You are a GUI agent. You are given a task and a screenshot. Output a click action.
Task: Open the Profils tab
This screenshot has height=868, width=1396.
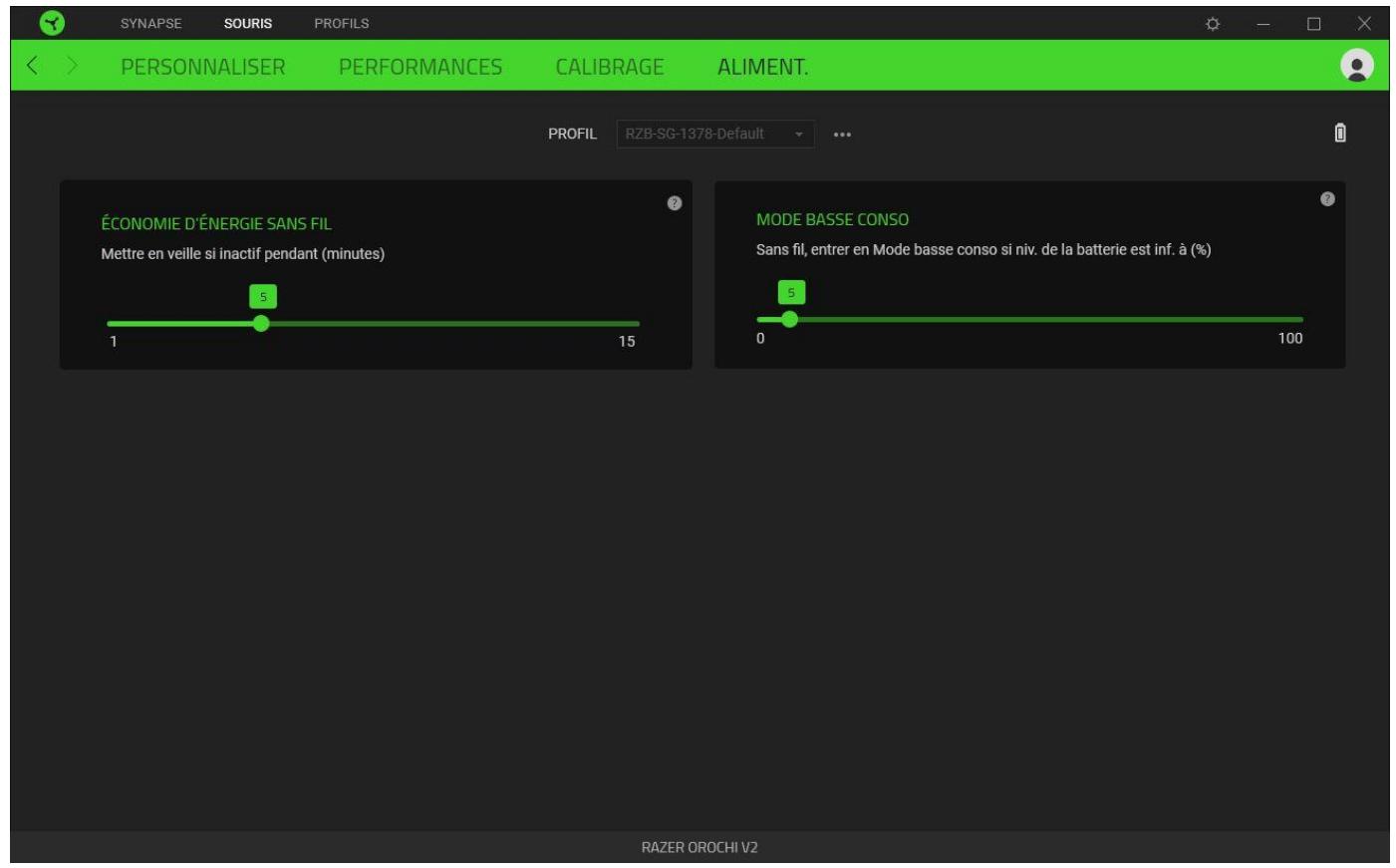pos(342,23)
